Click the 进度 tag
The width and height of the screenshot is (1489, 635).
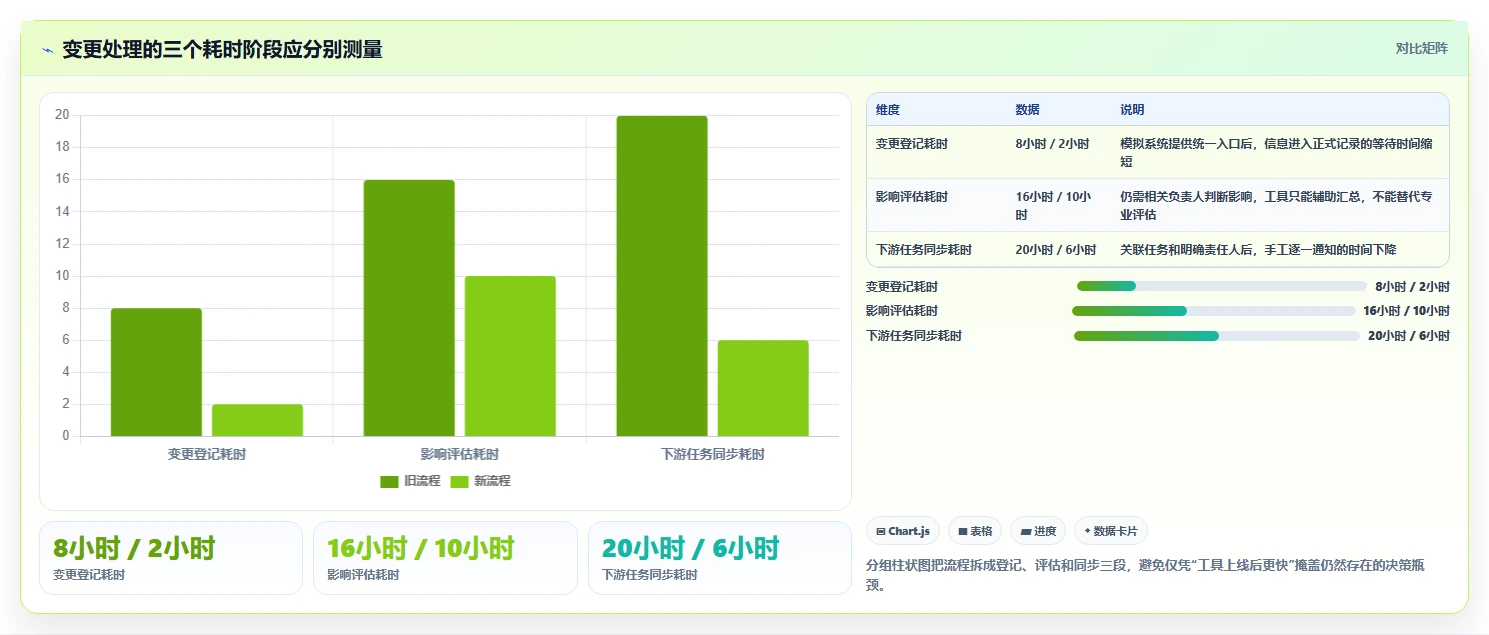pos(1038,531)
